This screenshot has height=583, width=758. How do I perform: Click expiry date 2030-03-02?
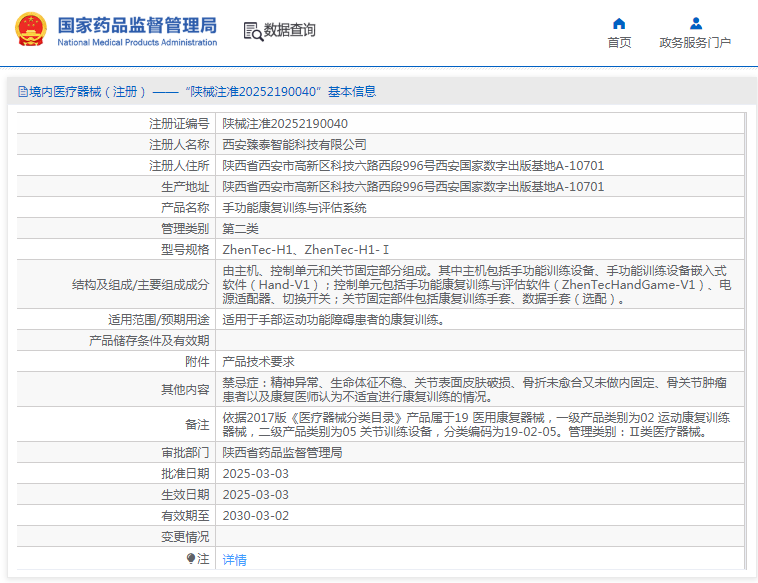tap(255, 516)
